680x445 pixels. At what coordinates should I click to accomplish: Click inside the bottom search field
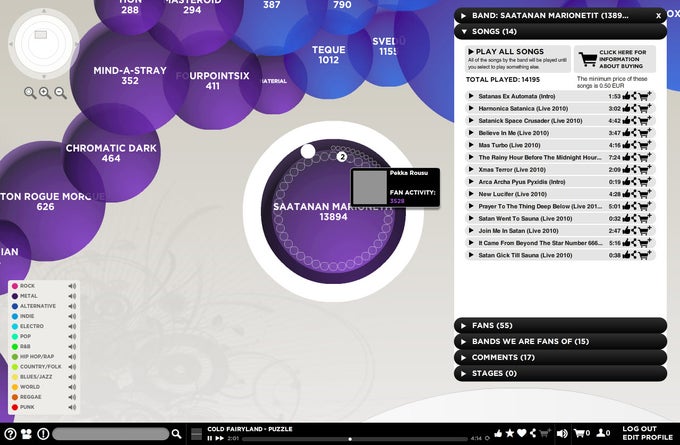click(x=111, y=434)
